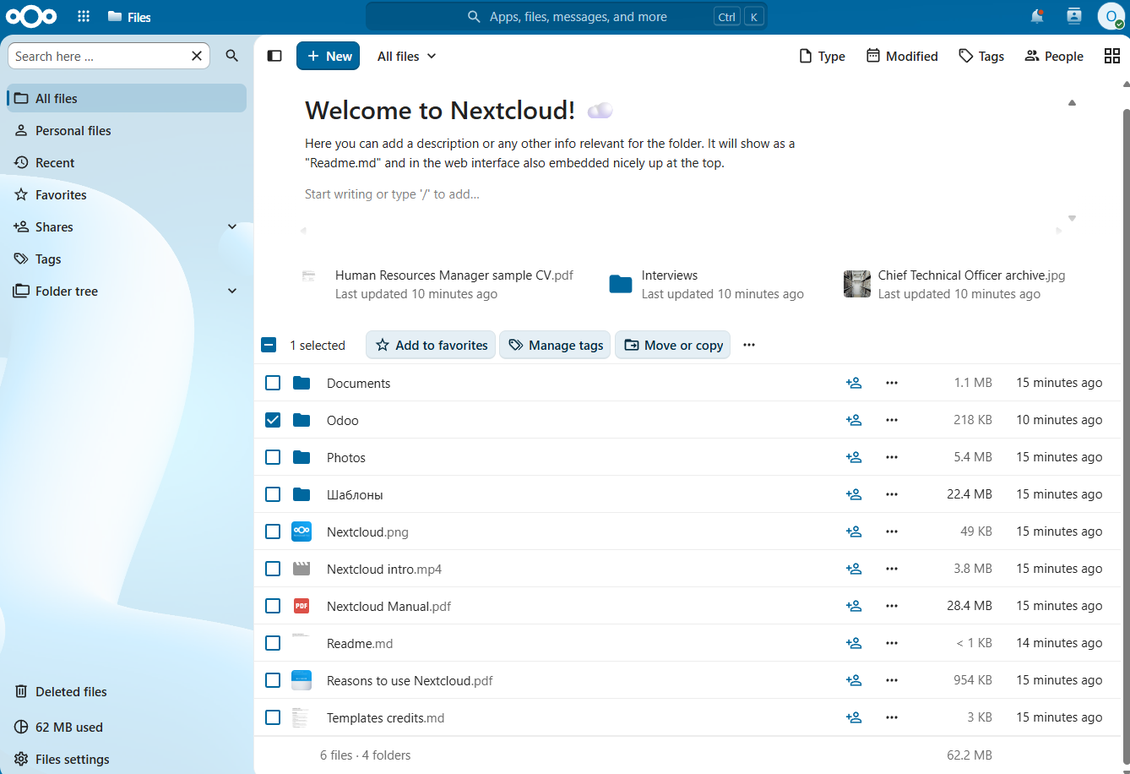Open Deleted files
This screenshot has height=774, width=1130.
127,691
